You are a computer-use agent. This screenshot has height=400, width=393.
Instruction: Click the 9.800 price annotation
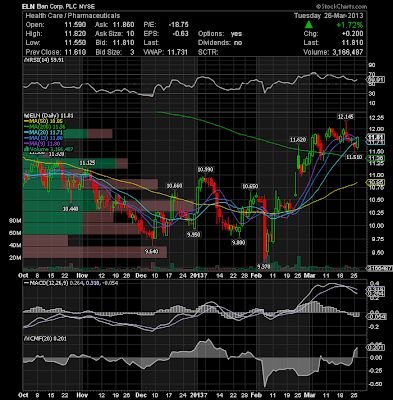click(238, 242)
